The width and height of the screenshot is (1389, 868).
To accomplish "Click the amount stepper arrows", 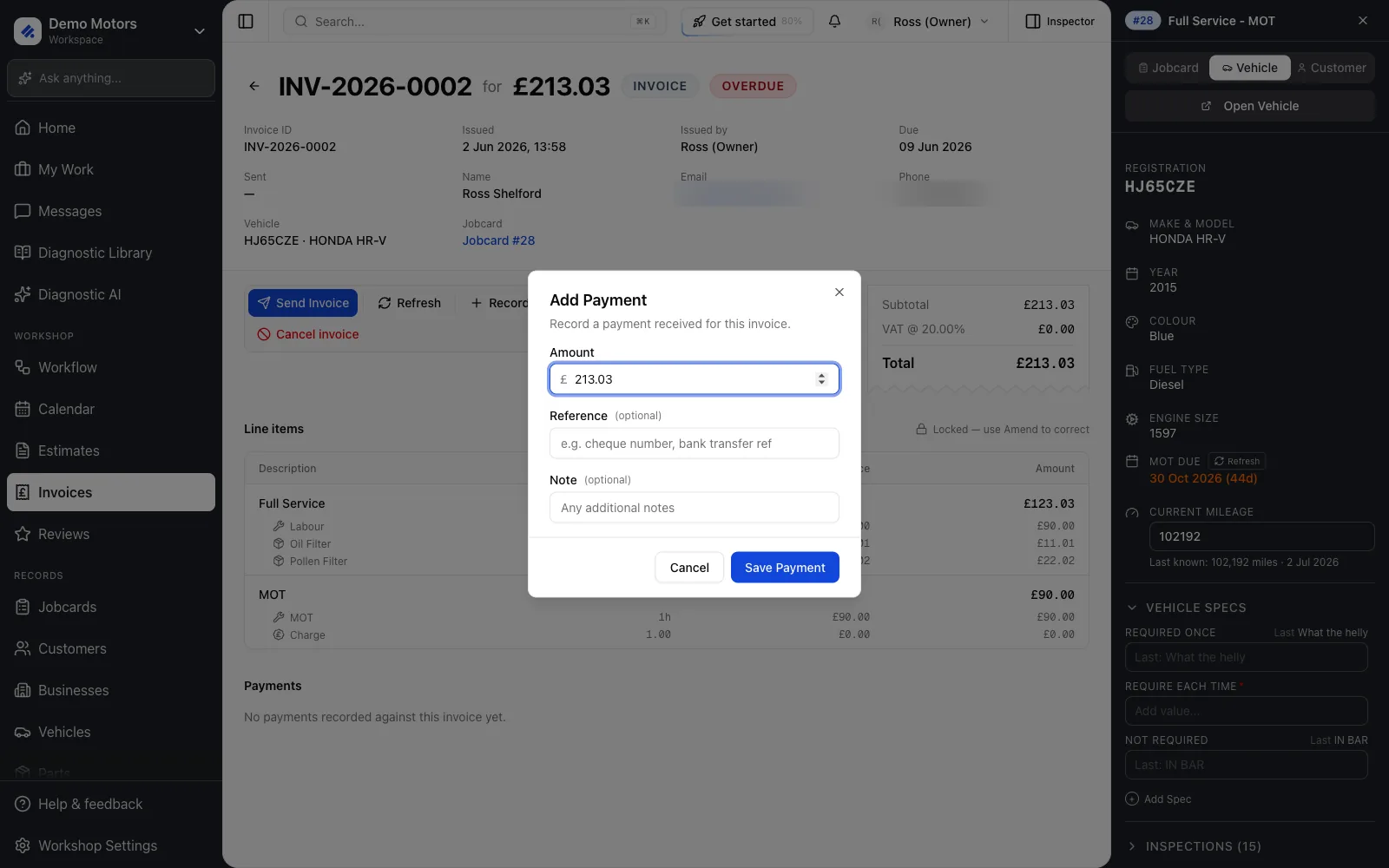I will pyautogui.click(x=821, y=379).
